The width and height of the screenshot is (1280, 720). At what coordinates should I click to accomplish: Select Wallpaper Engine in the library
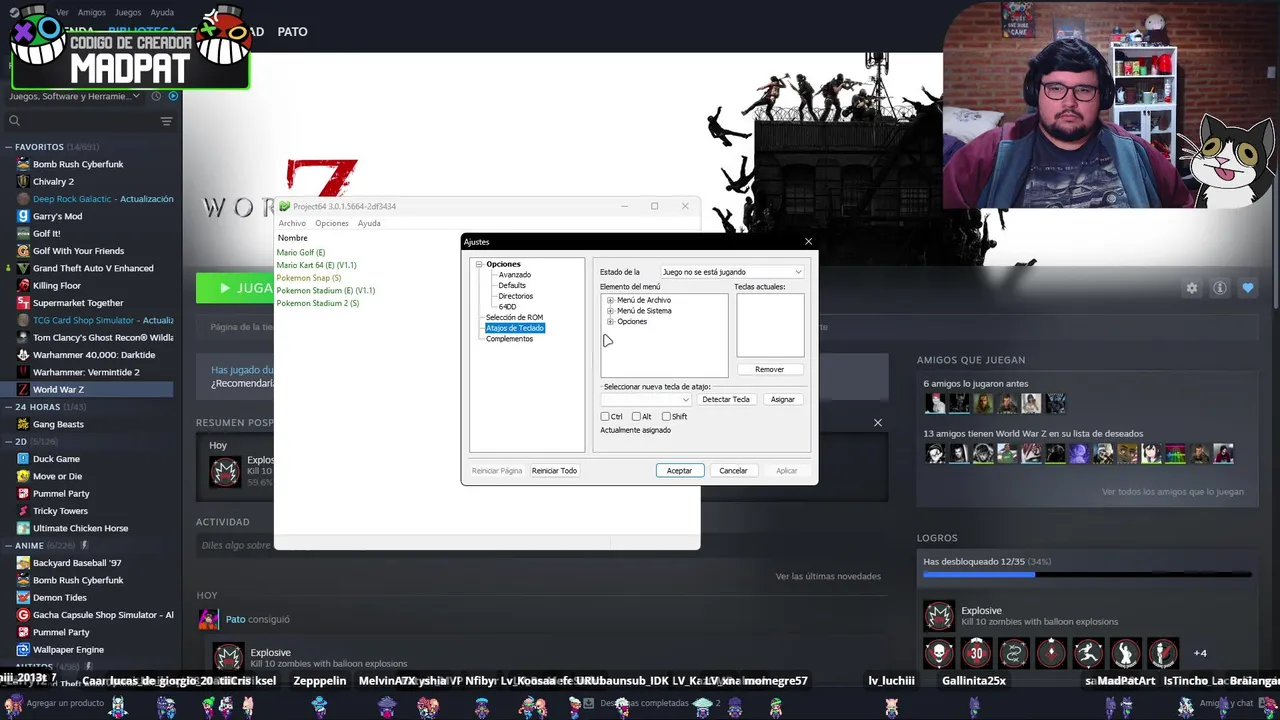click(x=68, y=650)
